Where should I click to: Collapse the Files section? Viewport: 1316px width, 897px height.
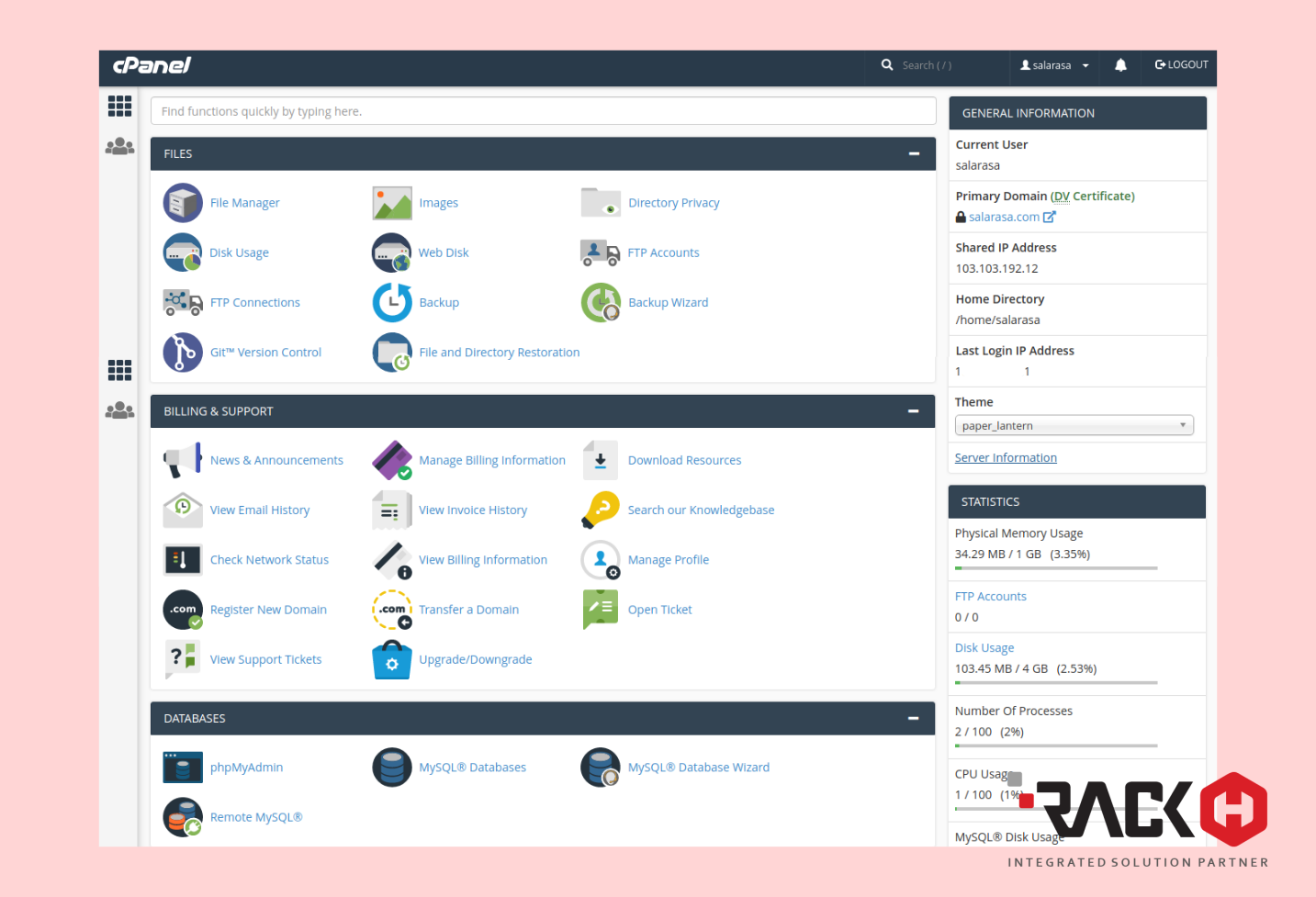914,153
